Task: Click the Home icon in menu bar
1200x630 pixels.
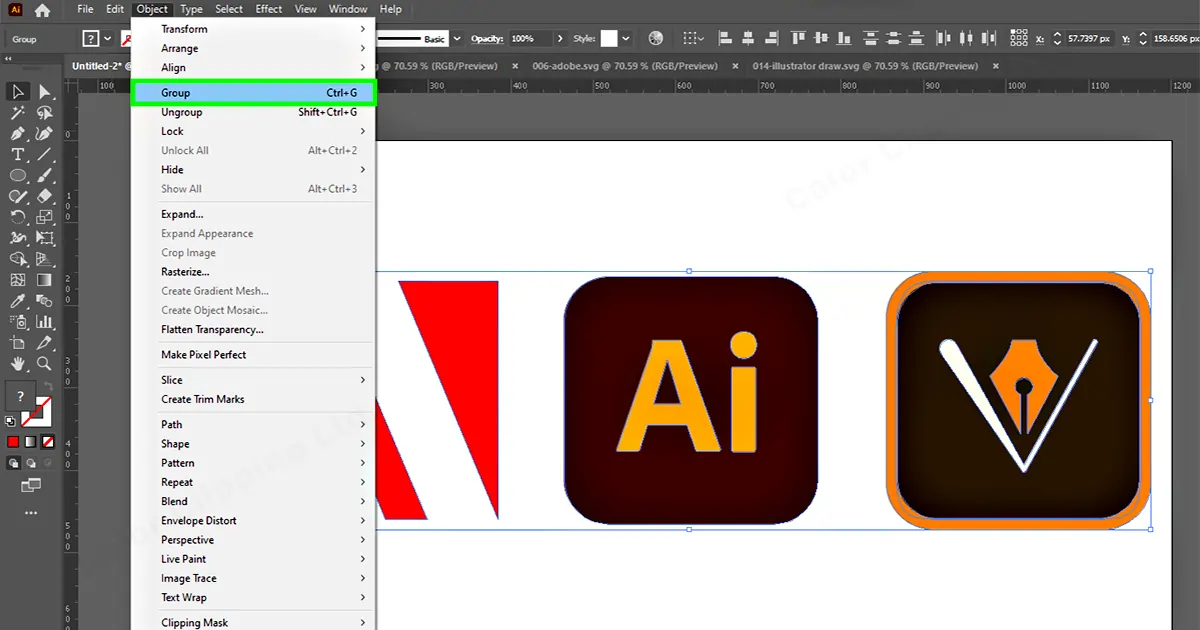Action: click(x=42, y=10)
